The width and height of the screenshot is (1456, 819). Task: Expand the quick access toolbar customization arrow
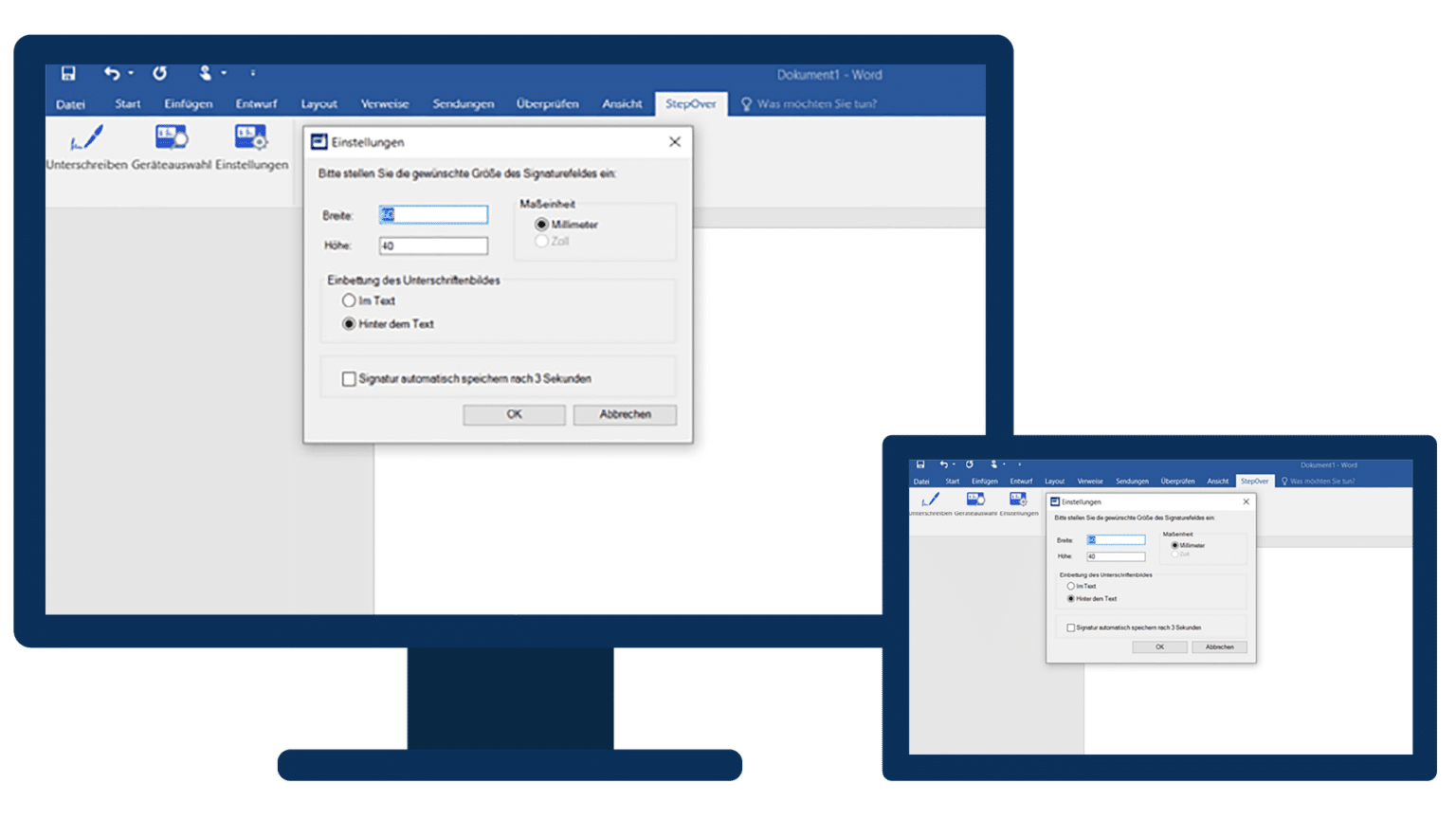tap(252, 73)
